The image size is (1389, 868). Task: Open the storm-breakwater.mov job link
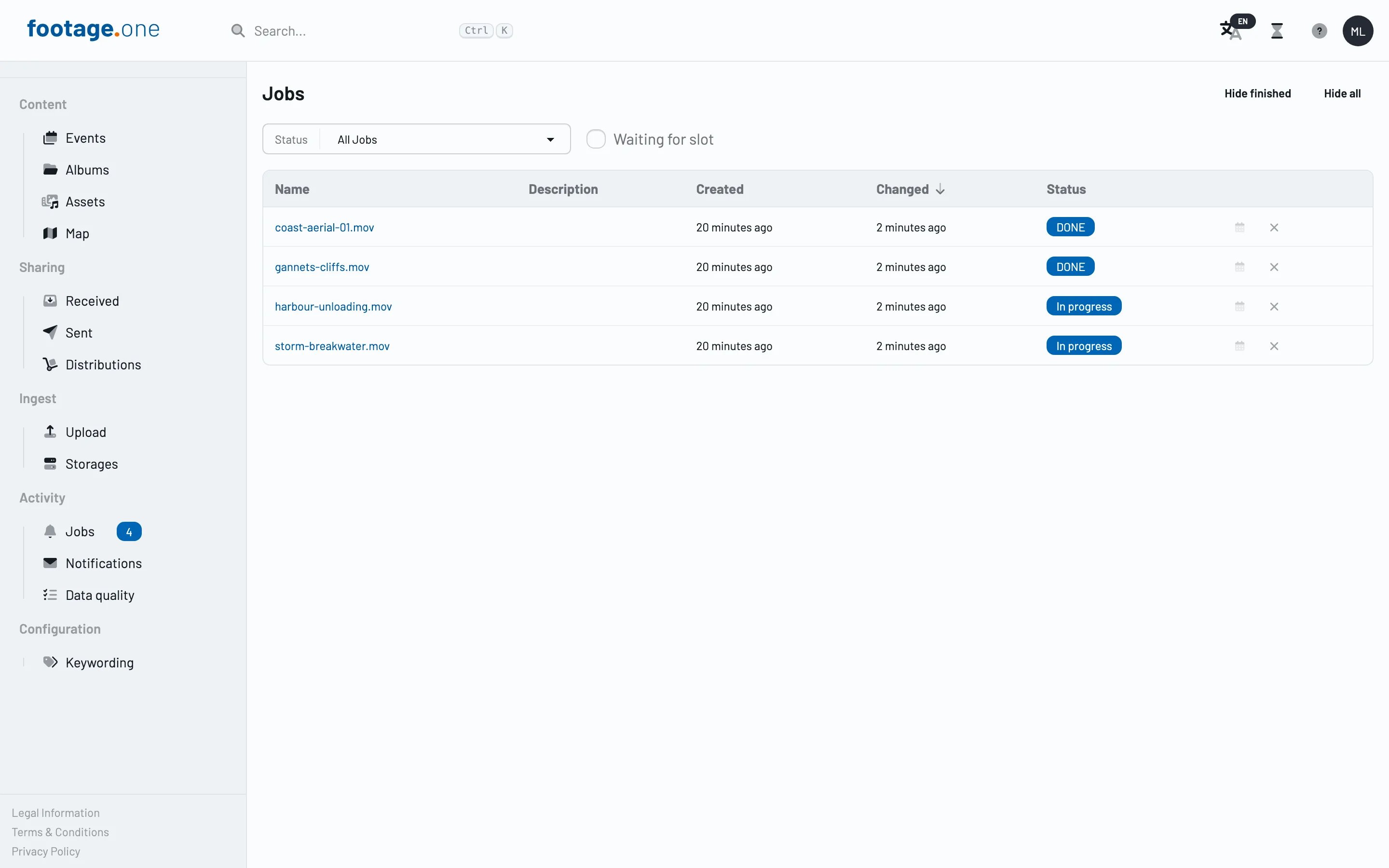coord(332,346)
